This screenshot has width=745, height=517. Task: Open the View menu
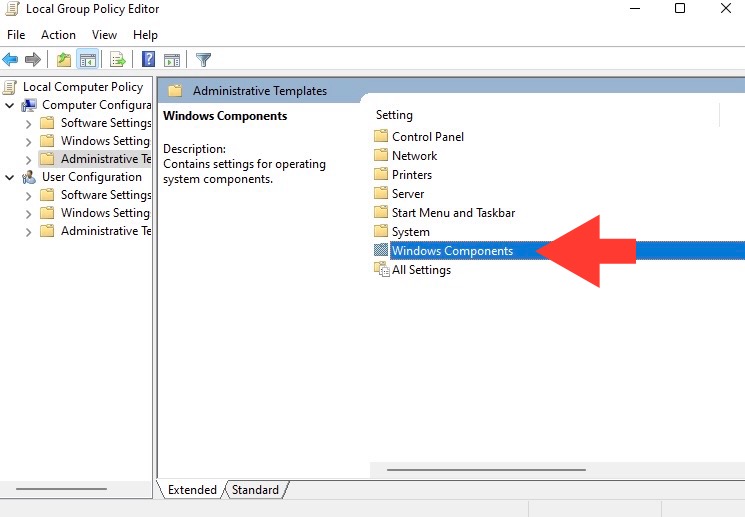(x=104, y=35)
